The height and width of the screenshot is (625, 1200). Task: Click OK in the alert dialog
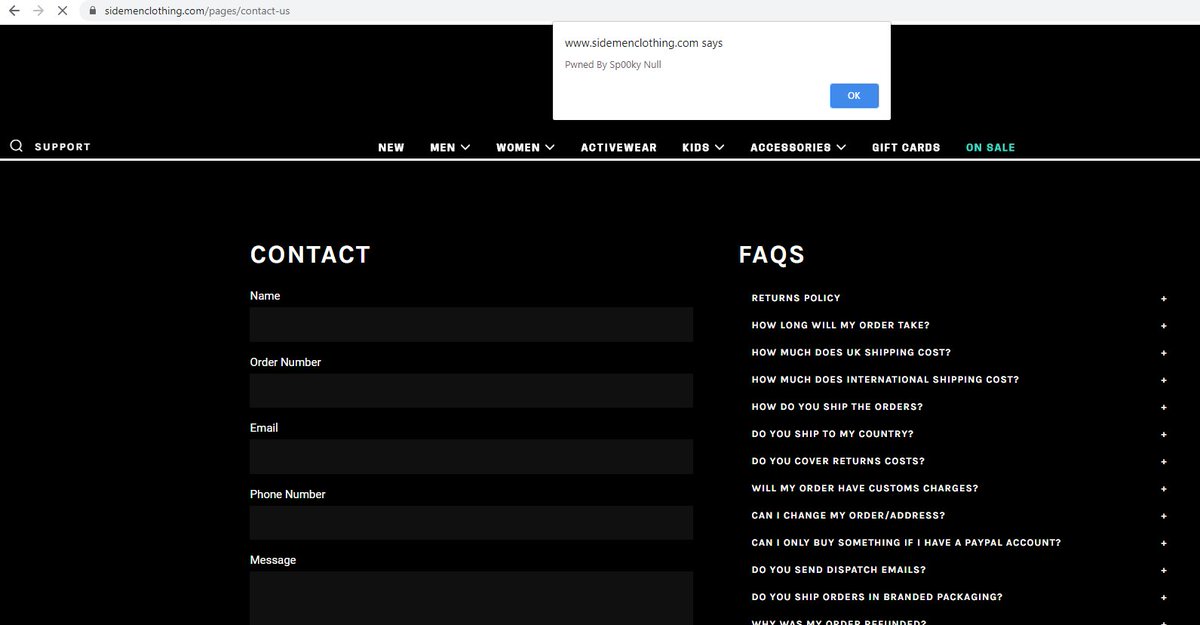pyautogui.click(x=854, y=95)
